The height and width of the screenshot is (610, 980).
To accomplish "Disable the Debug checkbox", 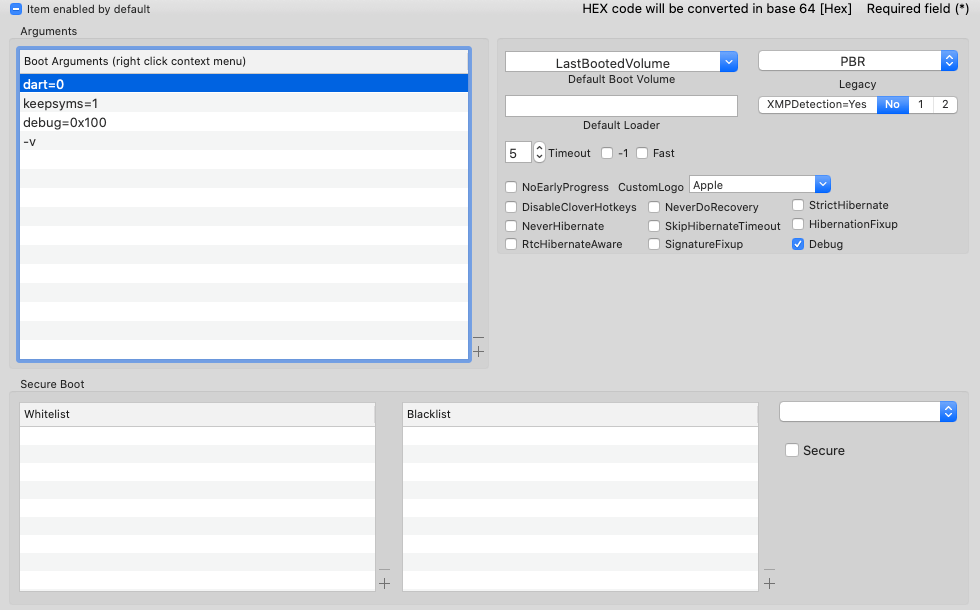I will pos(798,244).
